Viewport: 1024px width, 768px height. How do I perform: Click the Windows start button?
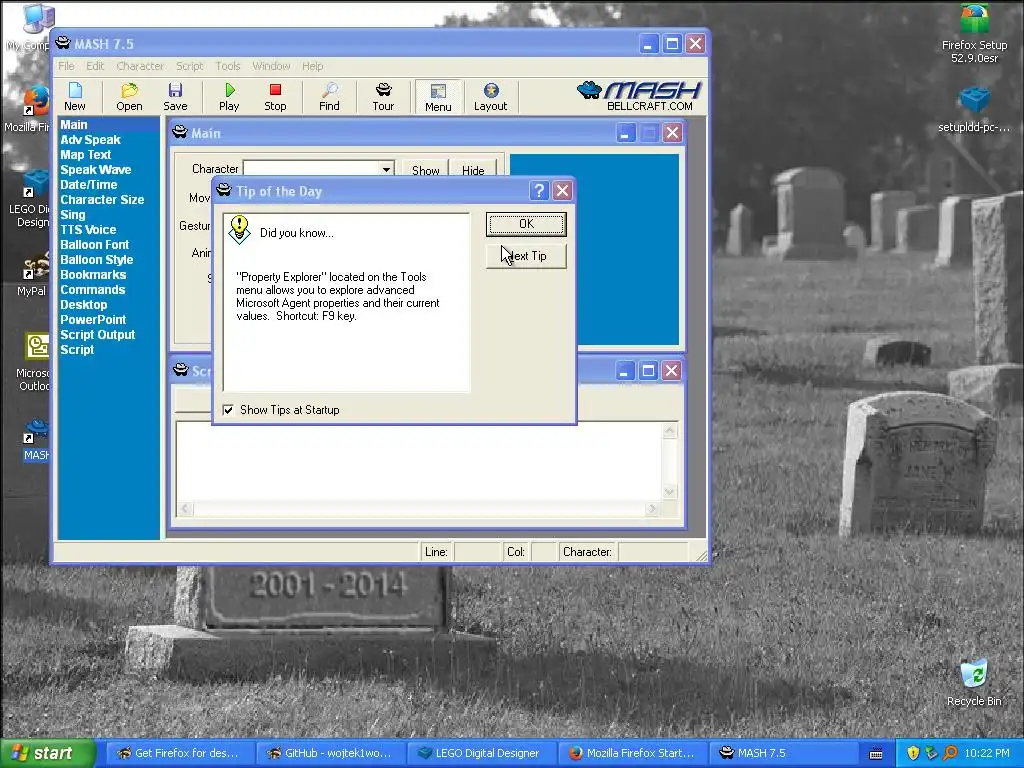46,753
